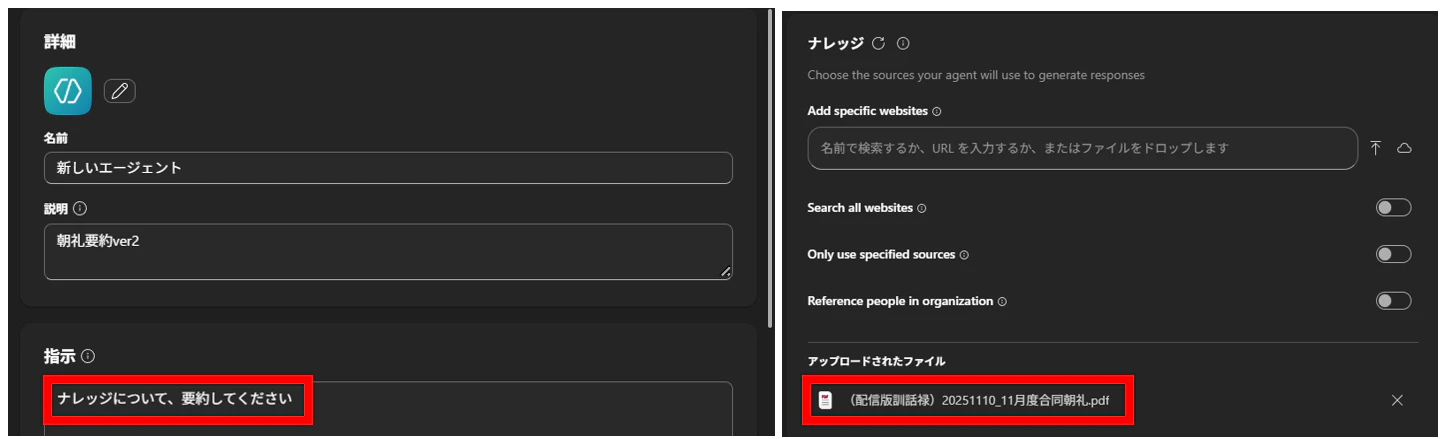The height and width of the screenshot is (439, 1441).
Task: Open the uploaded file 20251110_11月度合同朝礼.pdf
Action: click(978, 401)
